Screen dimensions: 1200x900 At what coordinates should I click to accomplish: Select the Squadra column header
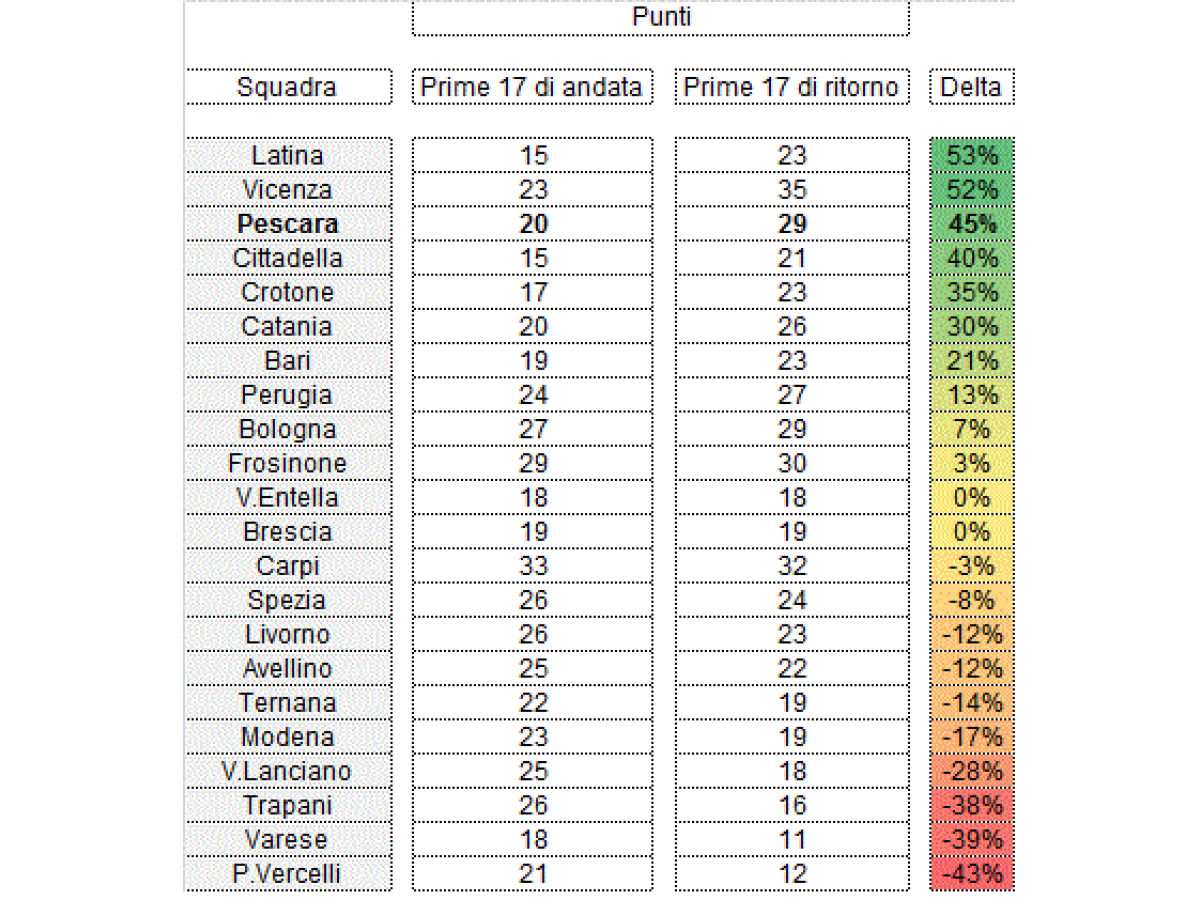pos(287,87)
